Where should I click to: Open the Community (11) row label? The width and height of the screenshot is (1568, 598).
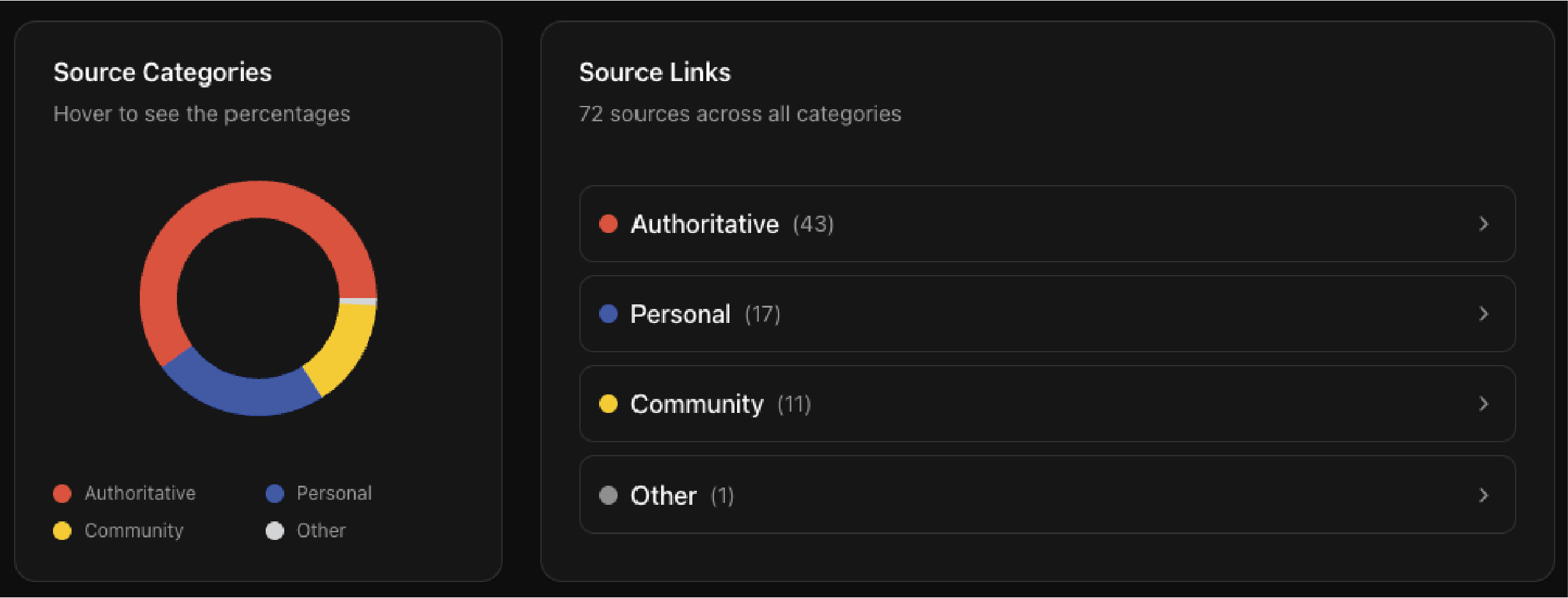tap(720, 404)
